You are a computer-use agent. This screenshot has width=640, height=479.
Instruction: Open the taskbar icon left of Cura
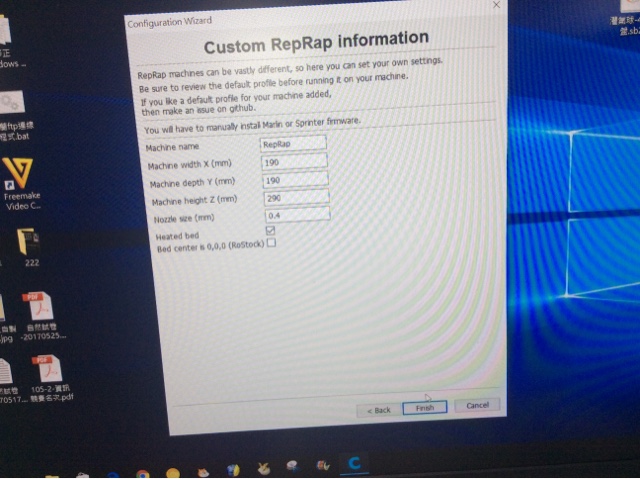[323, 465]
